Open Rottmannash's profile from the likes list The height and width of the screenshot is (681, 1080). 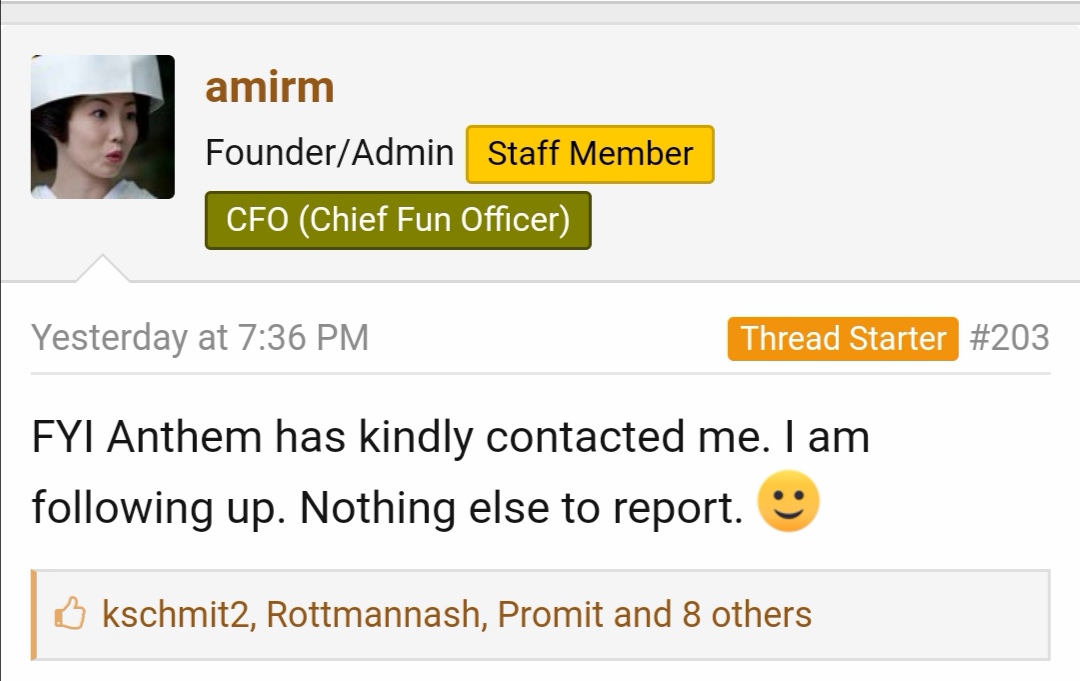(373, 614)
